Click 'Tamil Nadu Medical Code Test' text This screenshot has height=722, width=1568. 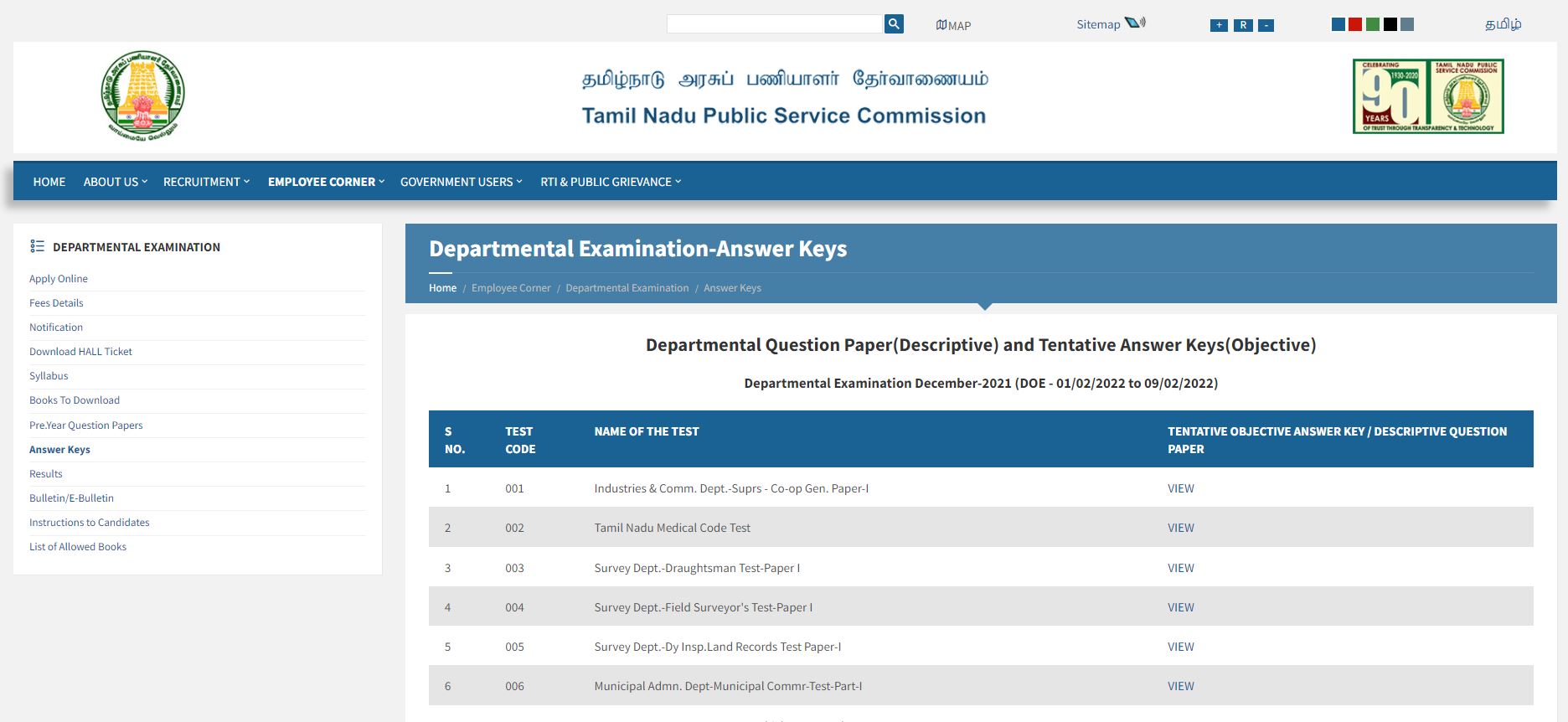673,528
